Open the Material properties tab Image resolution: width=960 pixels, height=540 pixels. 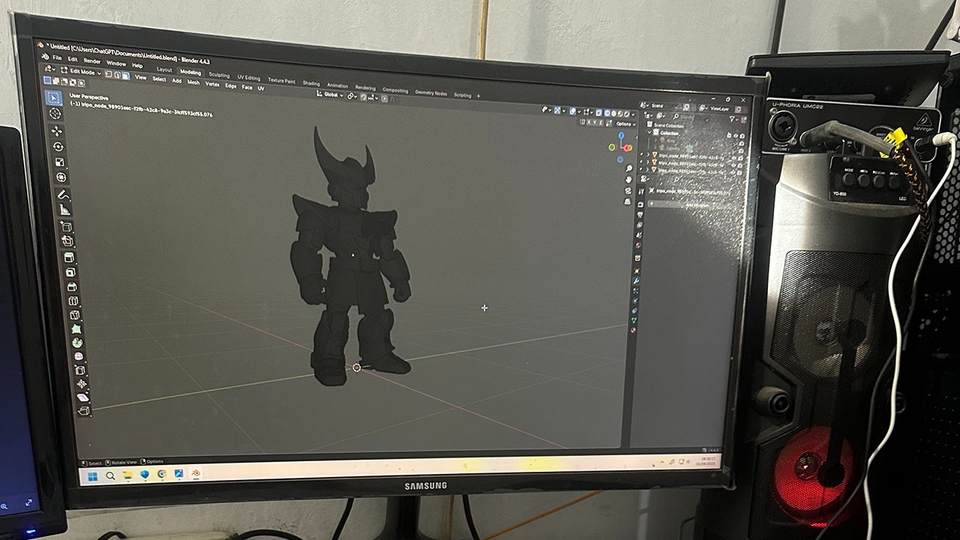click(633, 330)
